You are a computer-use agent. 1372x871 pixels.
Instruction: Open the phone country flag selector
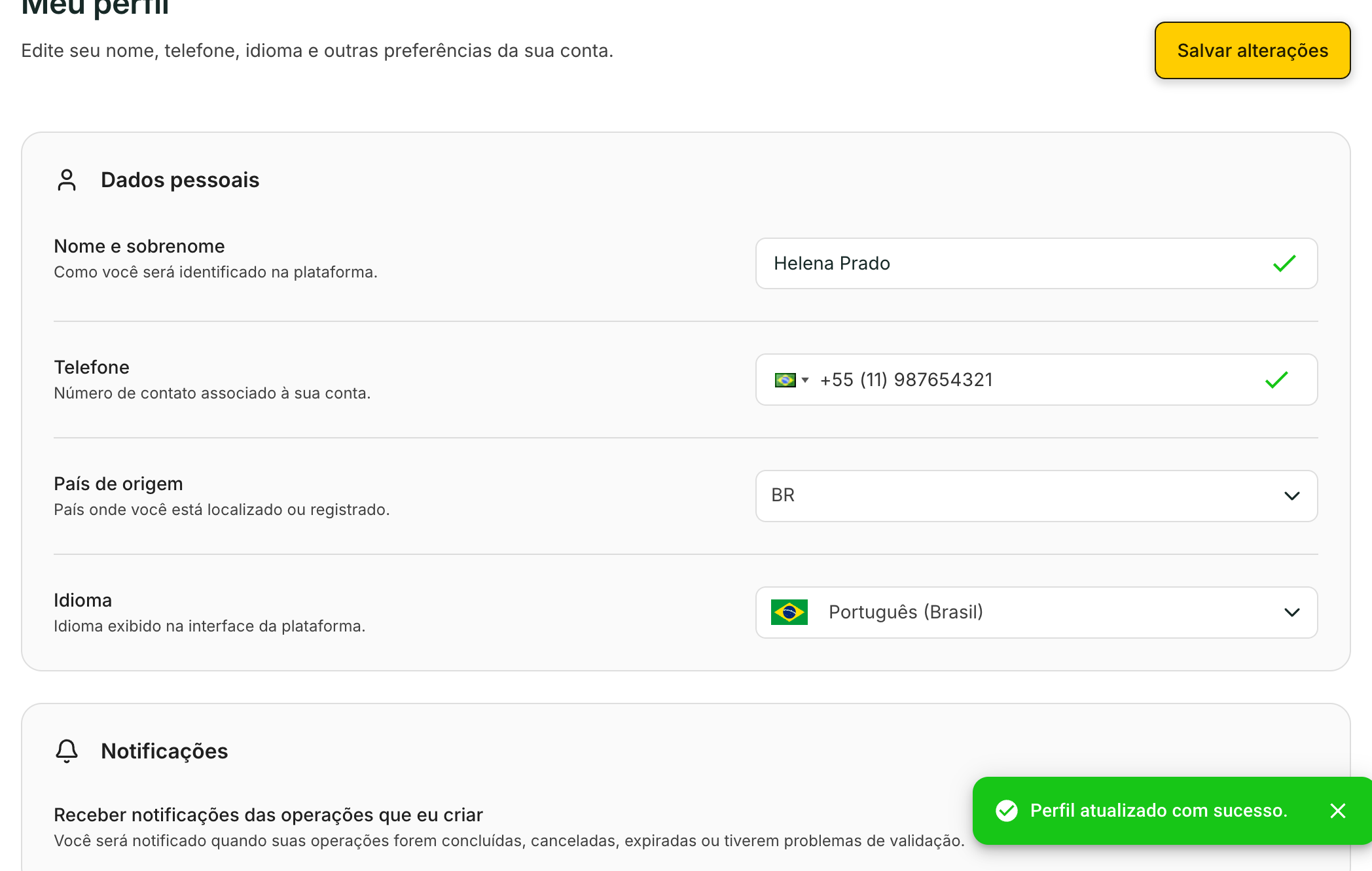(791, 380)
